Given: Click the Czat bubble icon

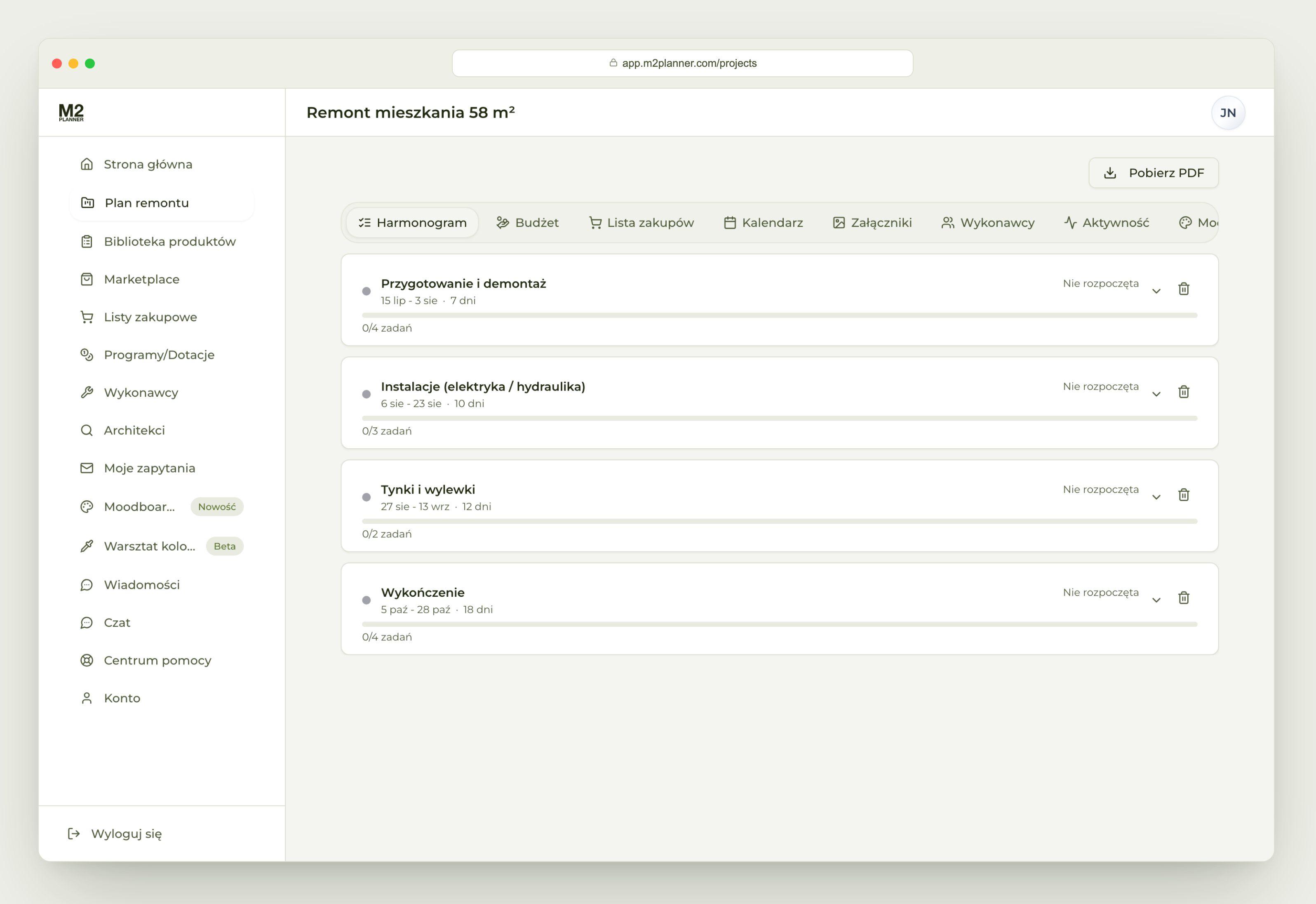Looking at the screenshot, I should 87,622.
